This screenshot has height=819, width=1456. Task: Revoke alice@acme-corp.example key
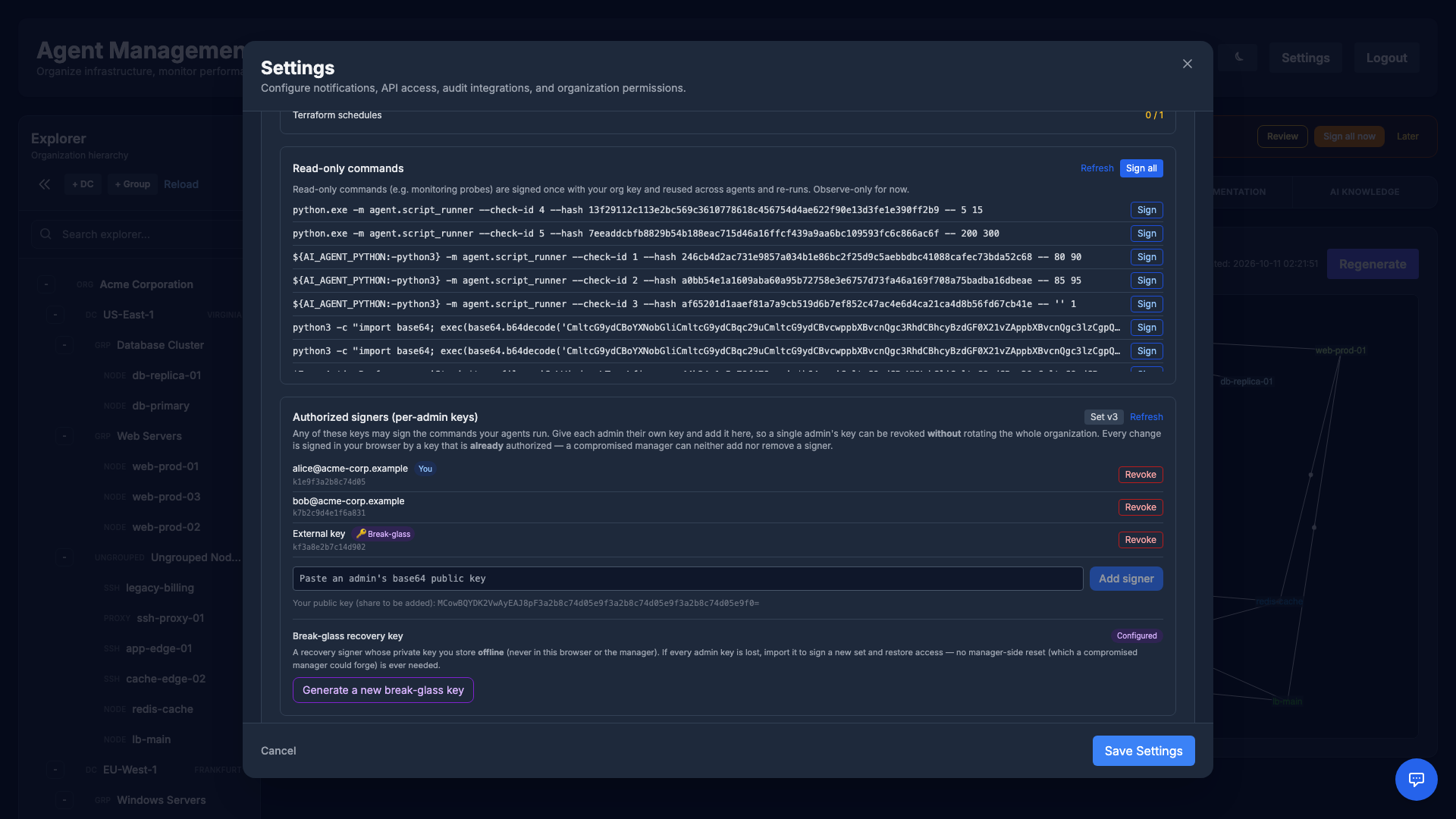click(x=1141, y=475)
